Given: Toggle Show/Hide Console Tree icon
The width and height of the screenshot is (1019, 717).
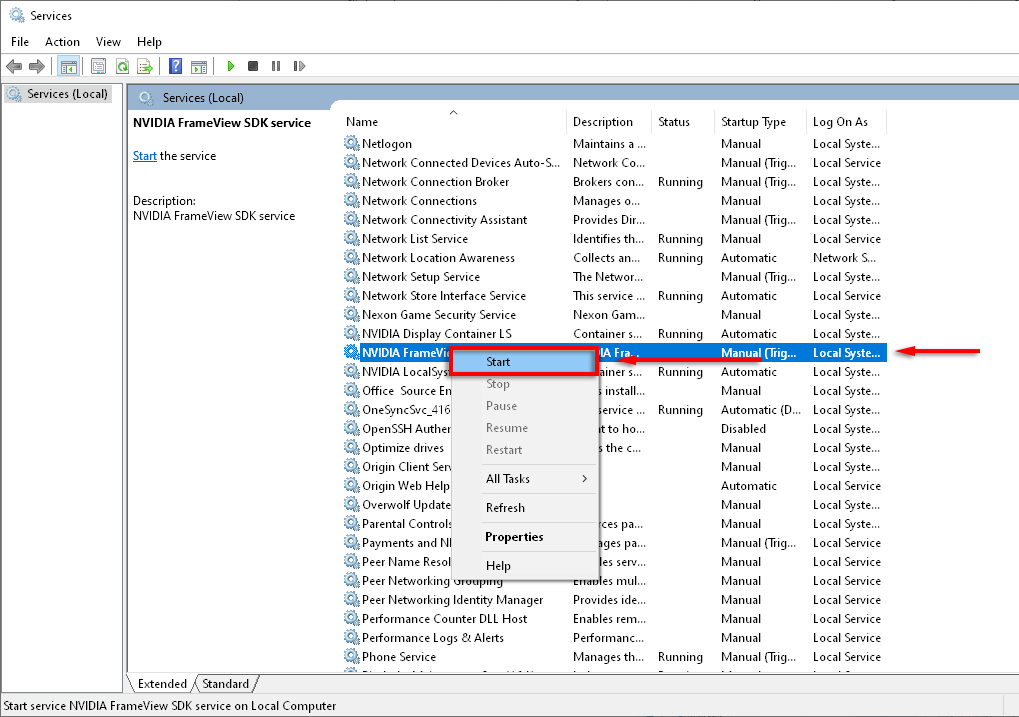Looking at the screenshot, I should 69,66.
